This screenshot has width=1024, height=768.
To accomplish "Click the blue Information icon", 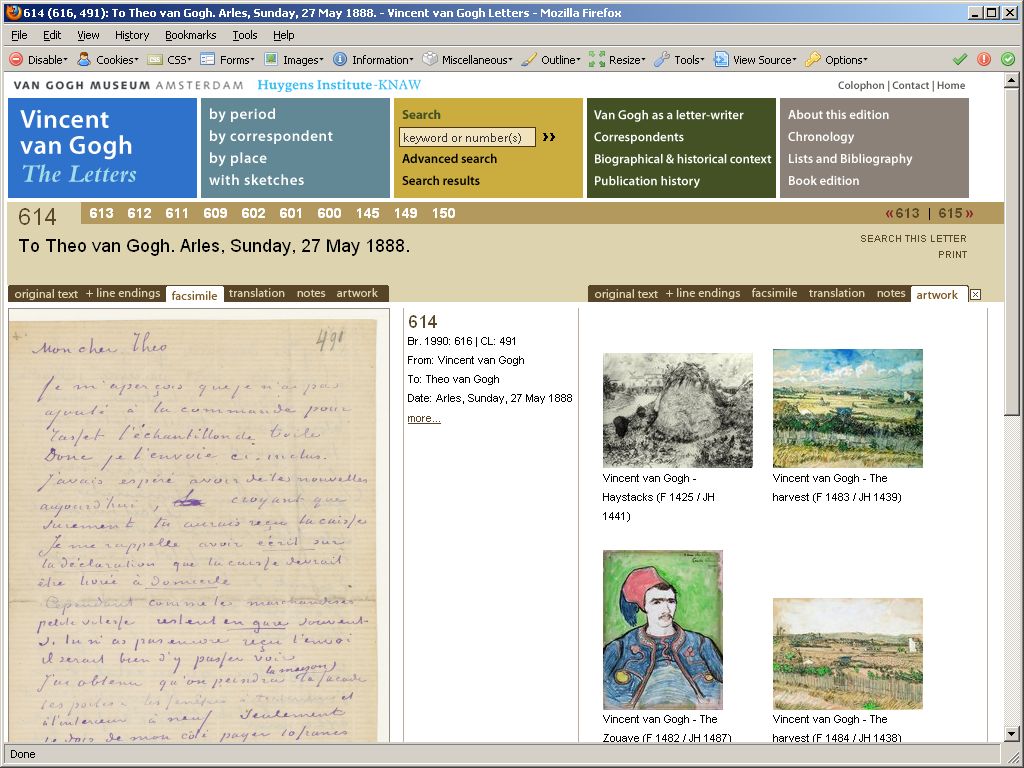I will pos(340,59).
